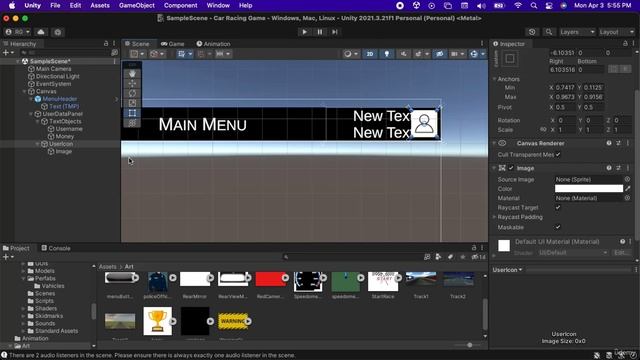
Task: Switch to Console tab
Action: pyautogui.click(x=56, y=248)
